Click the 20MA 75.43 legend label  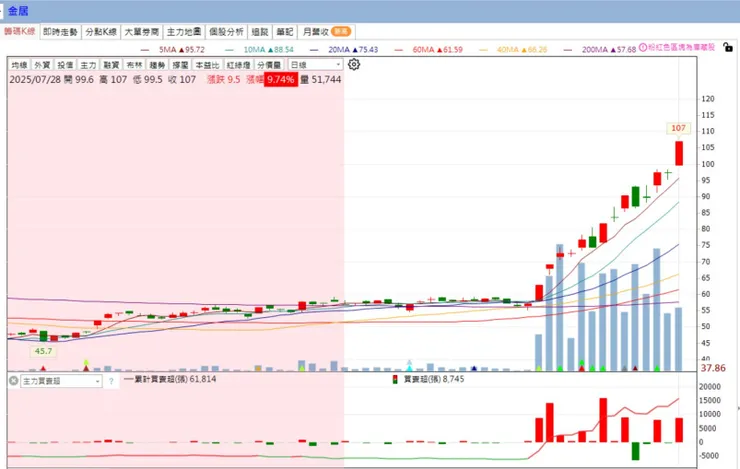click(353, 50)
